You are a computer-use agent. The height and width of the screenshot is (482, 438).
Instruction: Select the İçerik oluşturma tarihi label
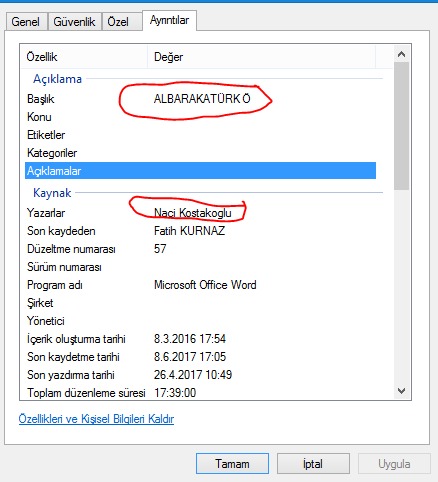tap(76, 339)
